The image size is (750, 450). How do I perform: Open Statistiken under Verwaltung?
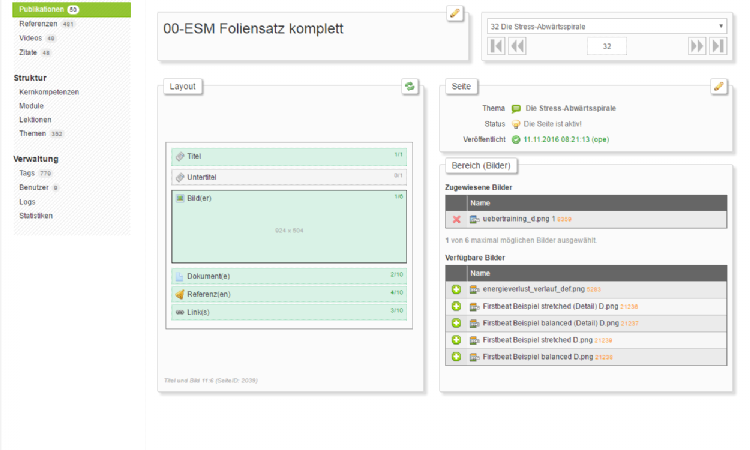tap(36, 215)
